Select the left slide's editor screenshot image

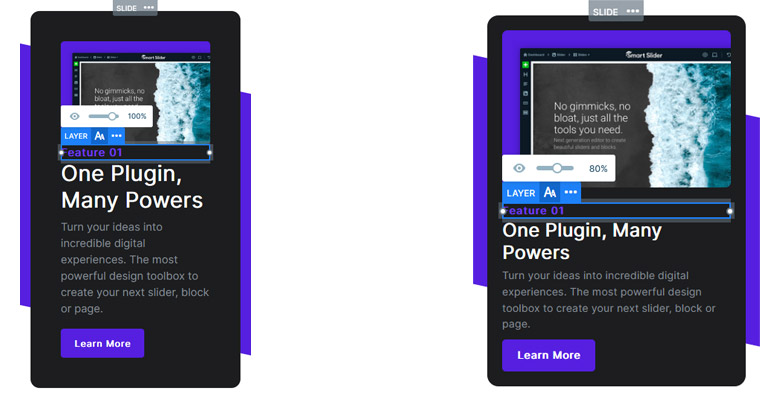[135, 93]
